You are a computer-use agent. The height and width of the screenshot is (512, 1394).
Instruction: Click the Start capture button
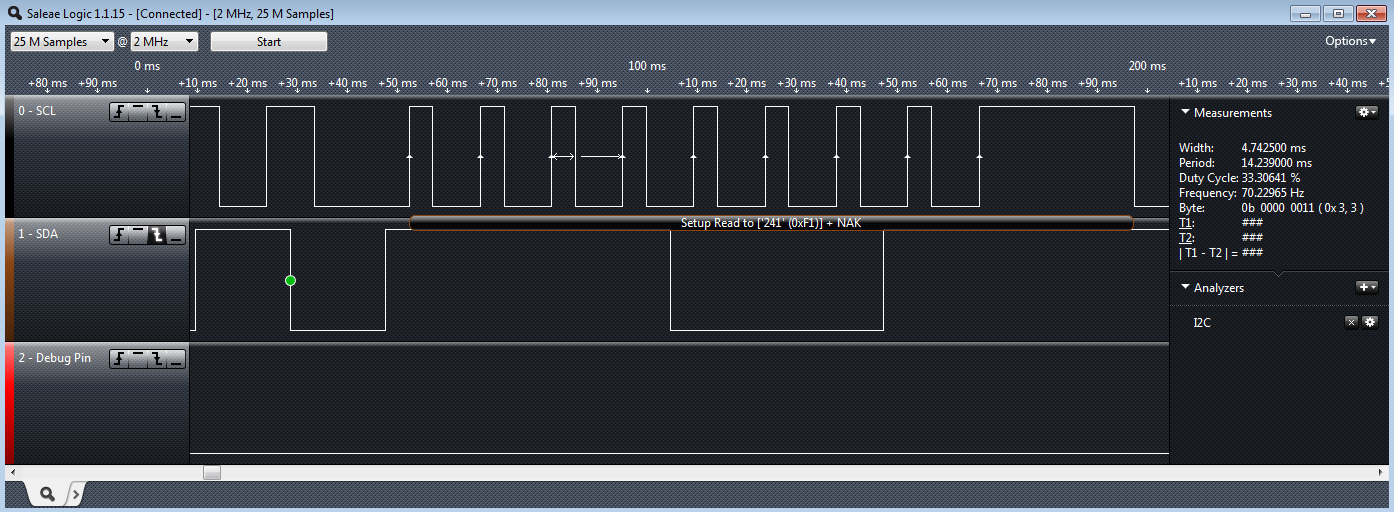269,42
